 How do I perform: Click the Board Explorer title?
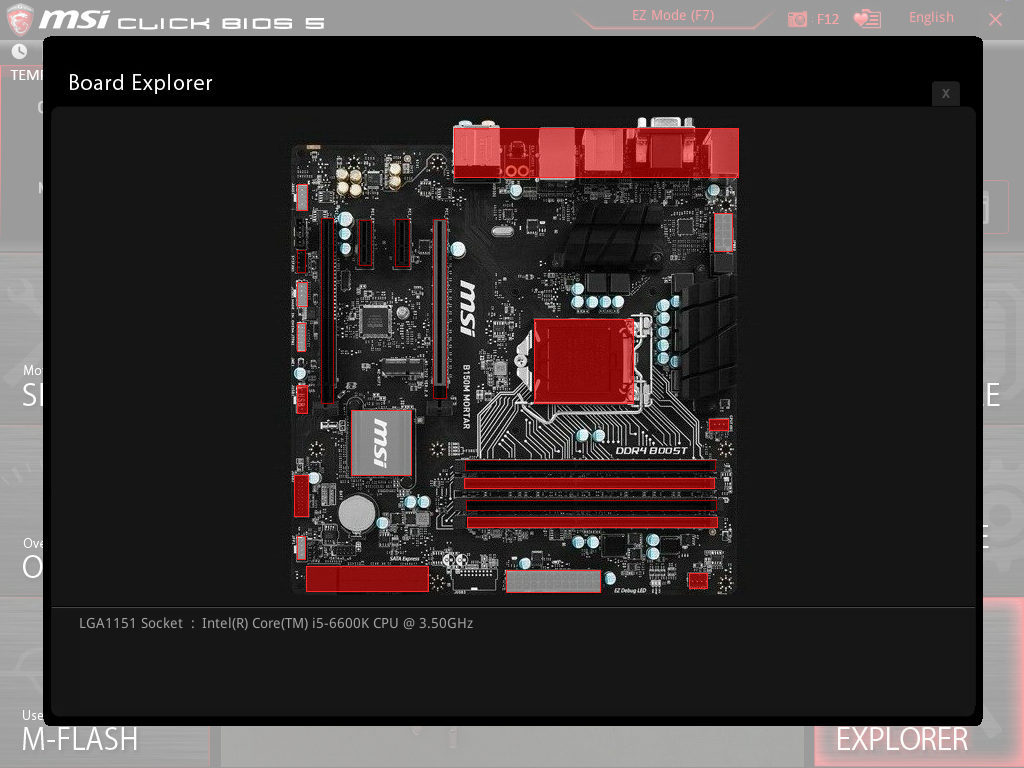[140, 83]
